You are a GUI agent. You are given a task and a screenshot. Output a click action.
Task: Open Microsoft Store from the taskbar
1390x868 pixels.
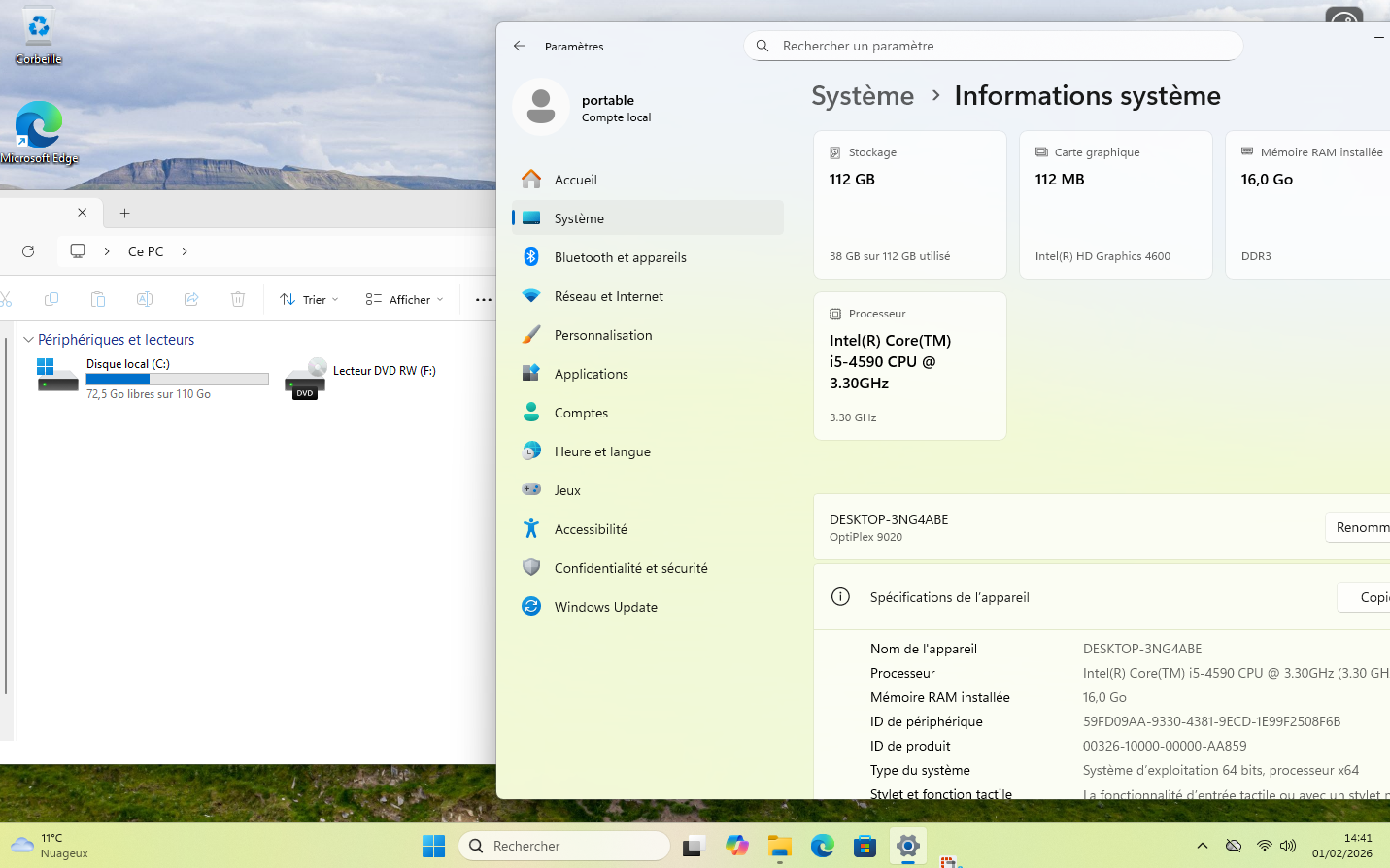(x=865, y=846)
